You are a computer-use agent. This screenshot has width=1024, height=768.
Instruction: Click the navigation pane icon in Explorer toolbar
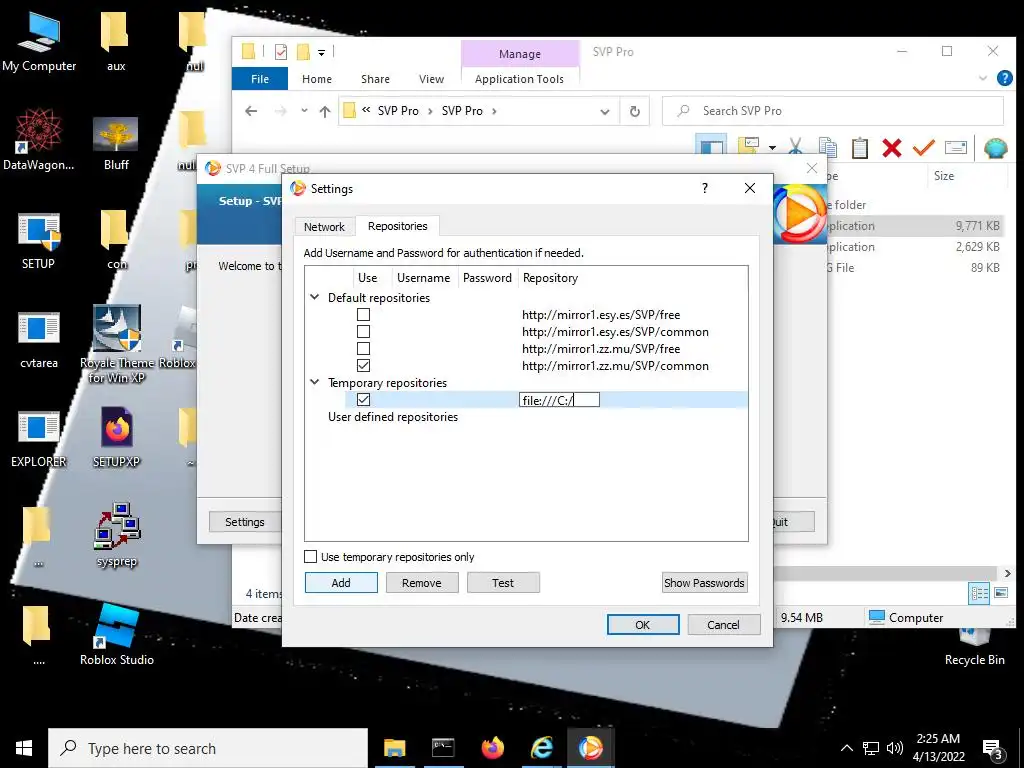click(711, 145)
